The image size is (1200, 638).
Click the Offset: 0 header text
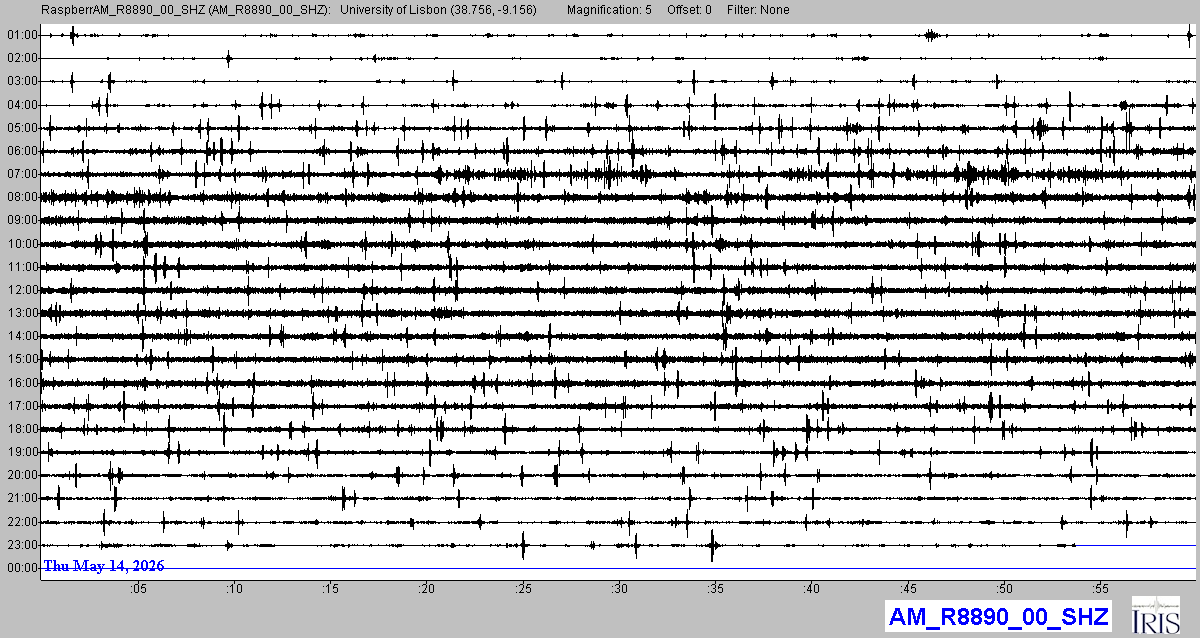pos(689,10)
